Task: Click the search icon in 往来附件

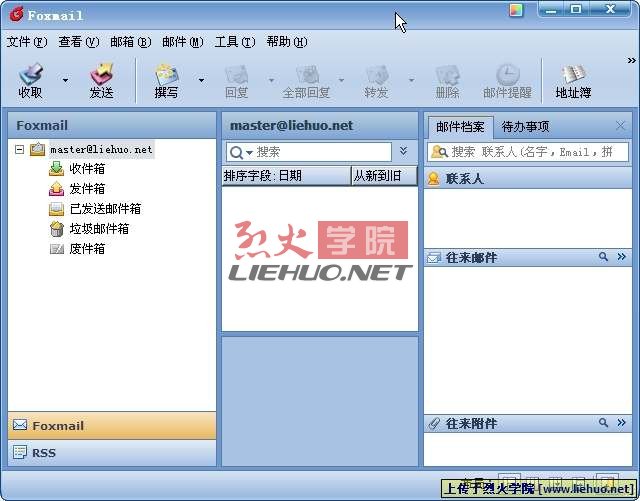Action: coord(603,423)
